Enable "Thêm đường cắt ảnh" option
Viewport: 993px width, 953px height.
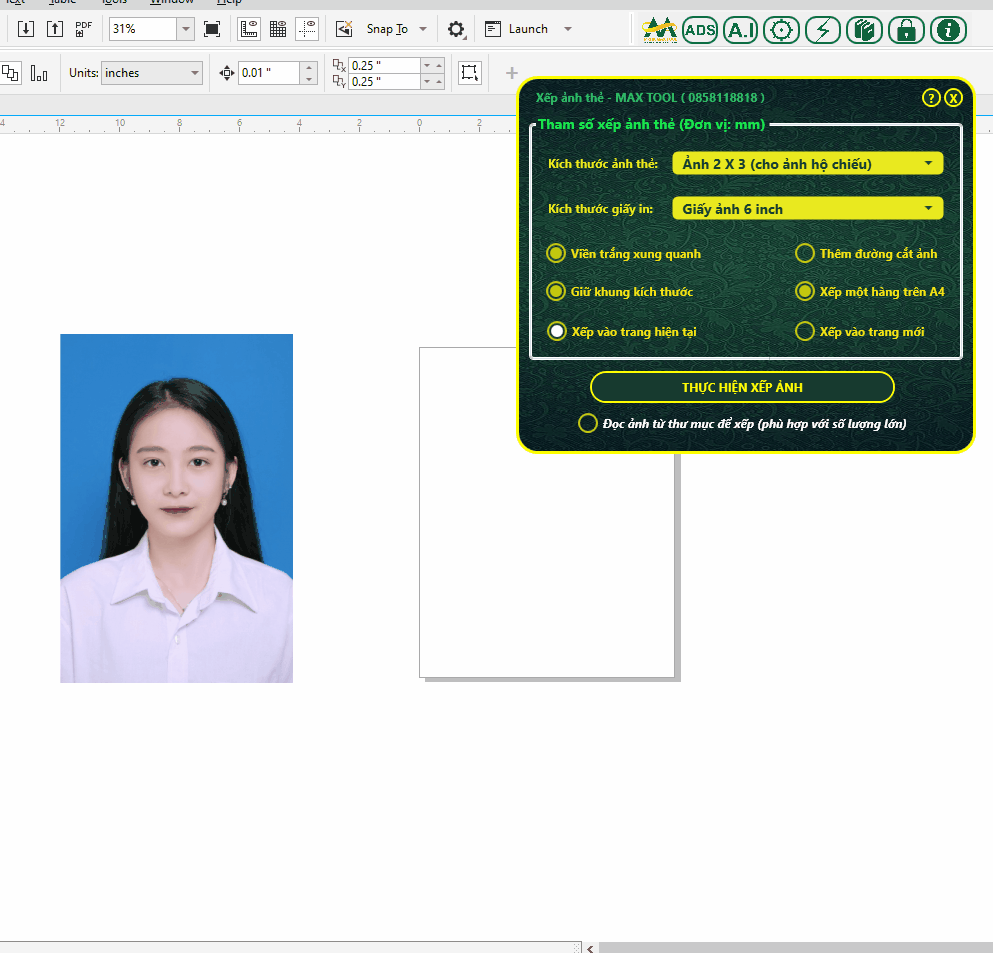pos(805,254)
